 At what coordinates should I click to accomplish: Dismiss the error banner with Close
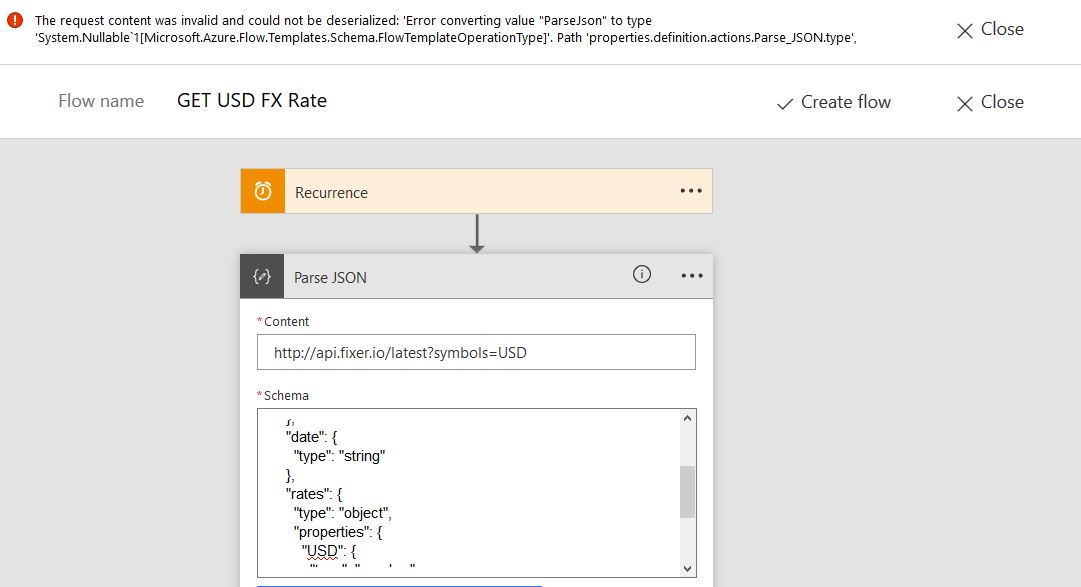coord(990,30)
